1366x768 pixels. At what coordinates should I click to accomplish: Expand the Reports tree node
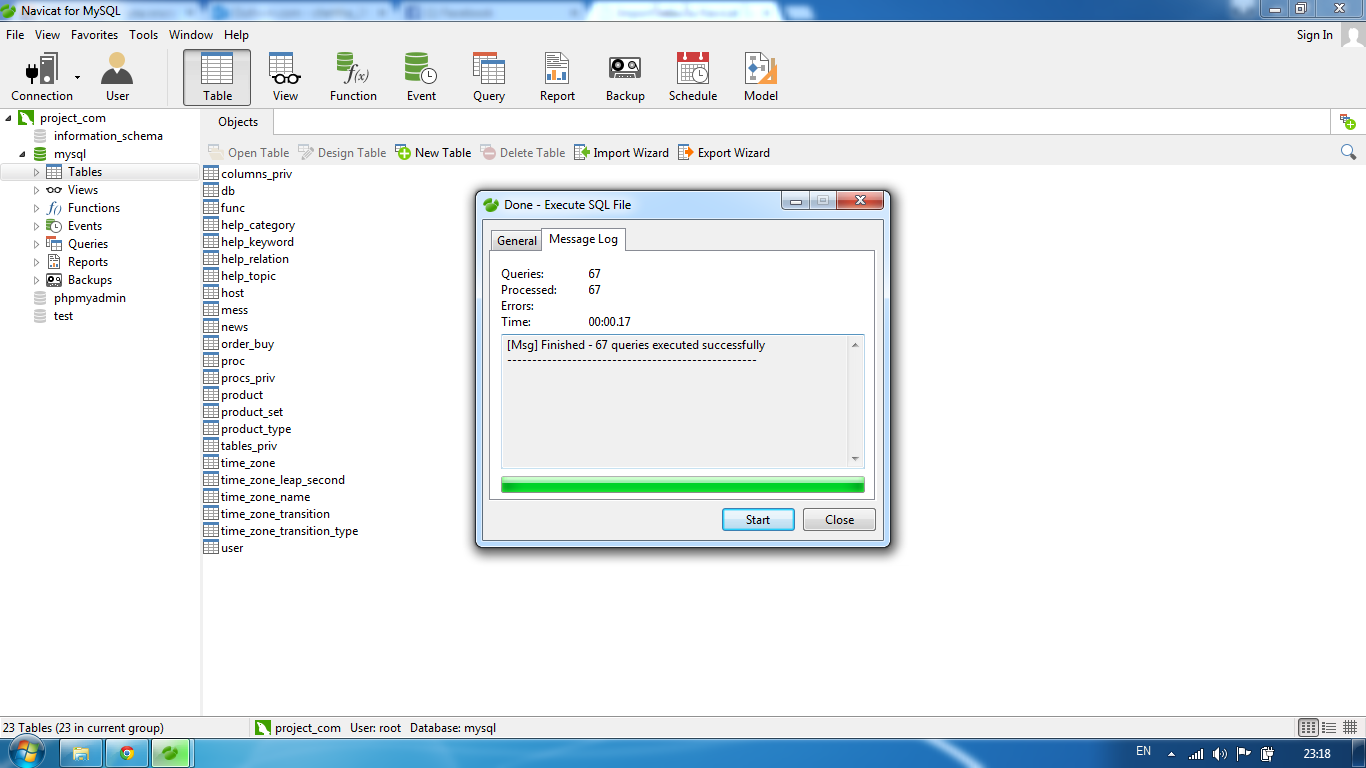click(x=37, y=262)
